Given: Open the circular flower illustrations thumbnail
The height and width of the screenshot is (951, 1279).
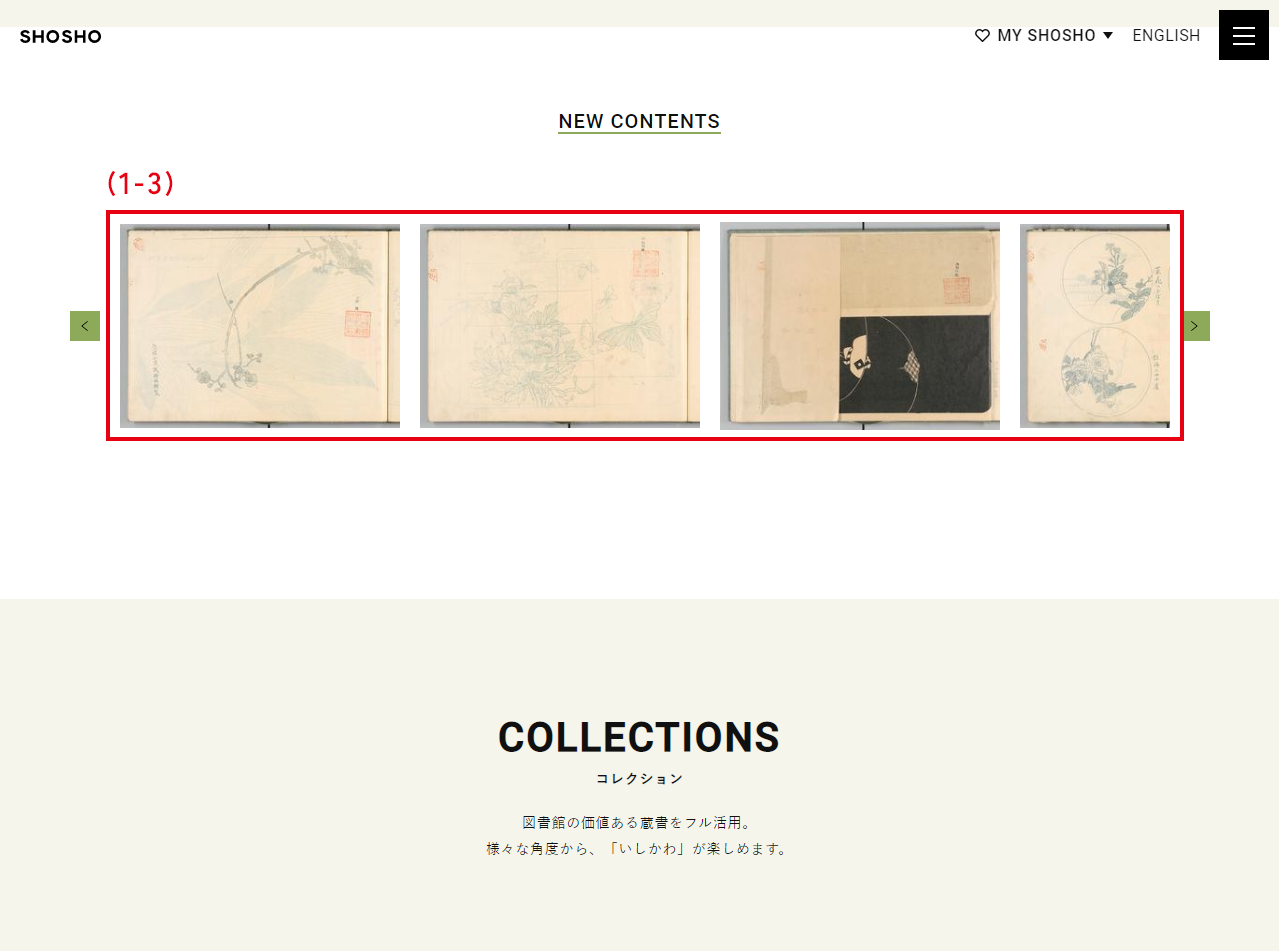Looking at the screenshot, I should click(1095, 326).
